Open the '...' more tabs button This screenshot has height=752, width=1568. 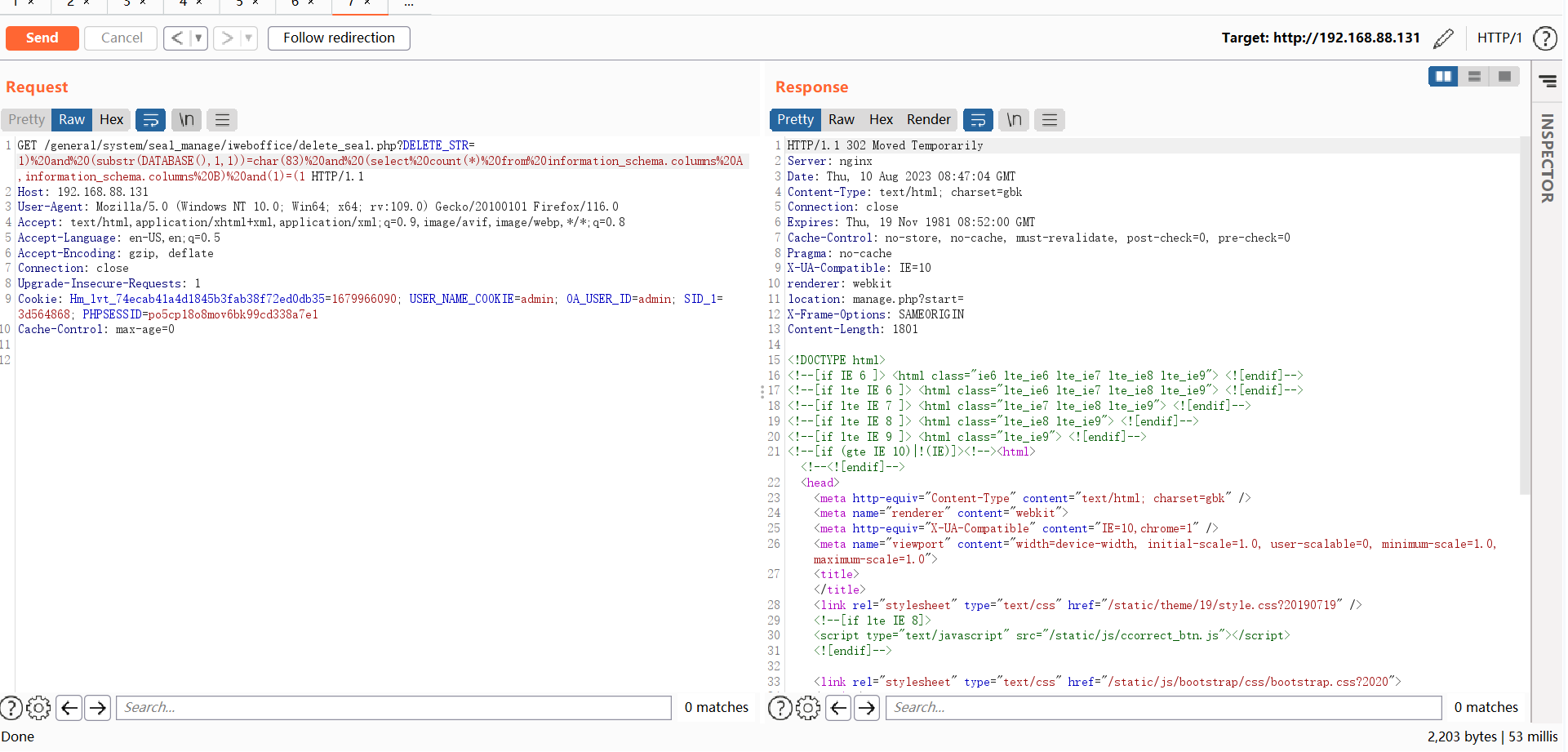tap(409, 4)
